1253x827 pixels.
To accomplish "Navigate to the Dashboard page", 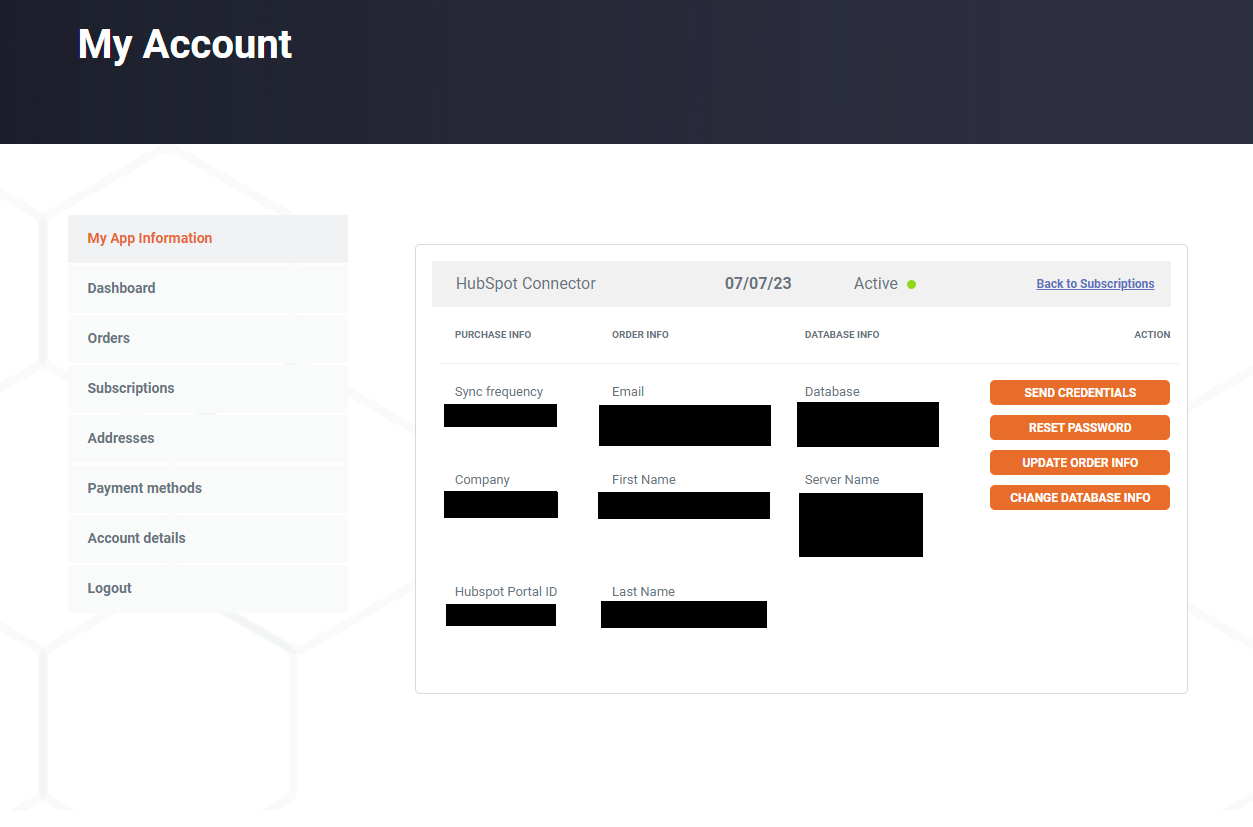I will click(121, 288).
